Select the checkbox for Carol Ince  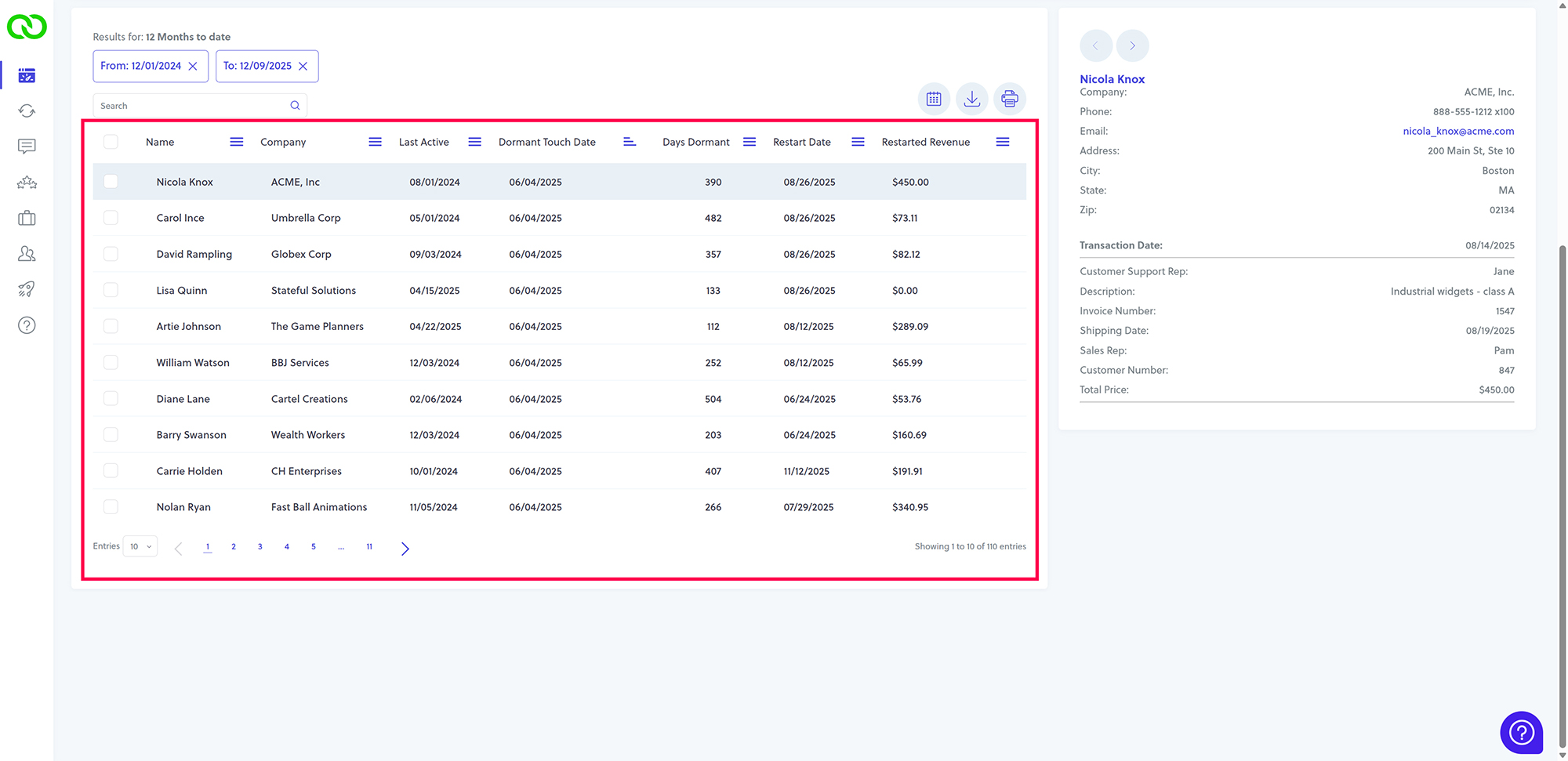coord(111,218)
